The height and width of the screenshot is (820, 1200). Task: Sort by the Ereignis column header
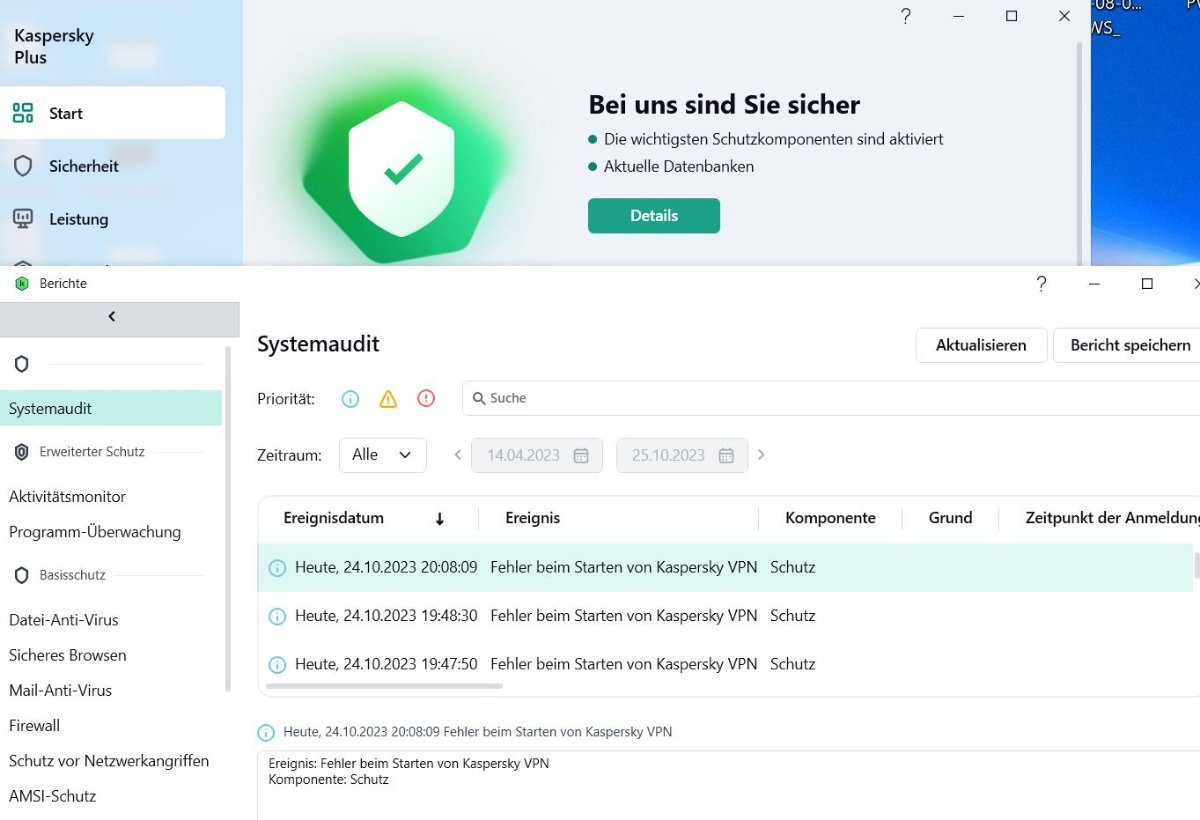point(533,518)
